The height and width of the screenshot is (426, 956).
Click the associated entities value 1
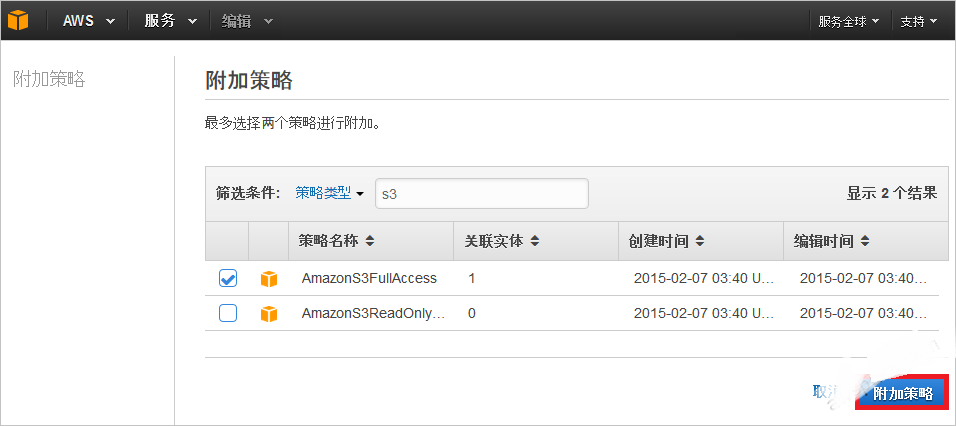click(471, 279)
